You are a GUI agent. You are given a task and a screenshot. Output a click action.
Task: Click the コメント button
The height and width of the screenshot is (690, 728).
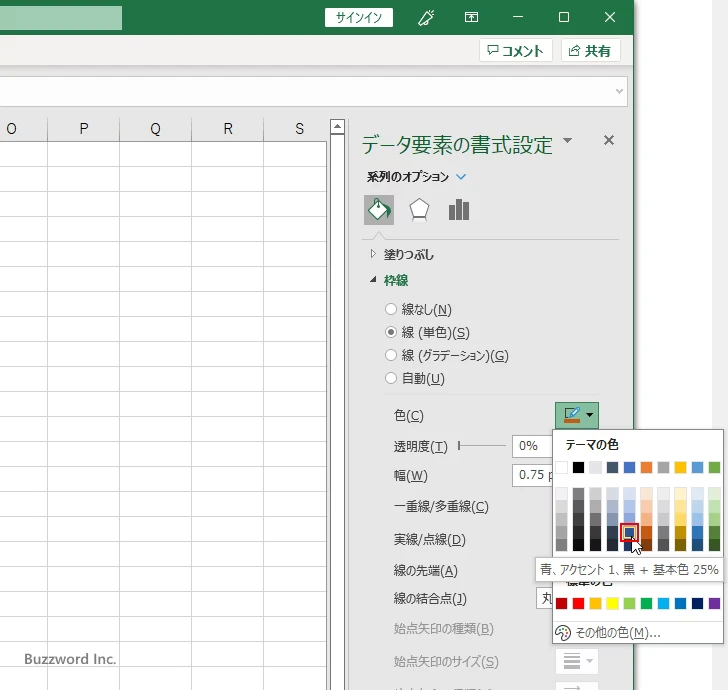(515, 50)
